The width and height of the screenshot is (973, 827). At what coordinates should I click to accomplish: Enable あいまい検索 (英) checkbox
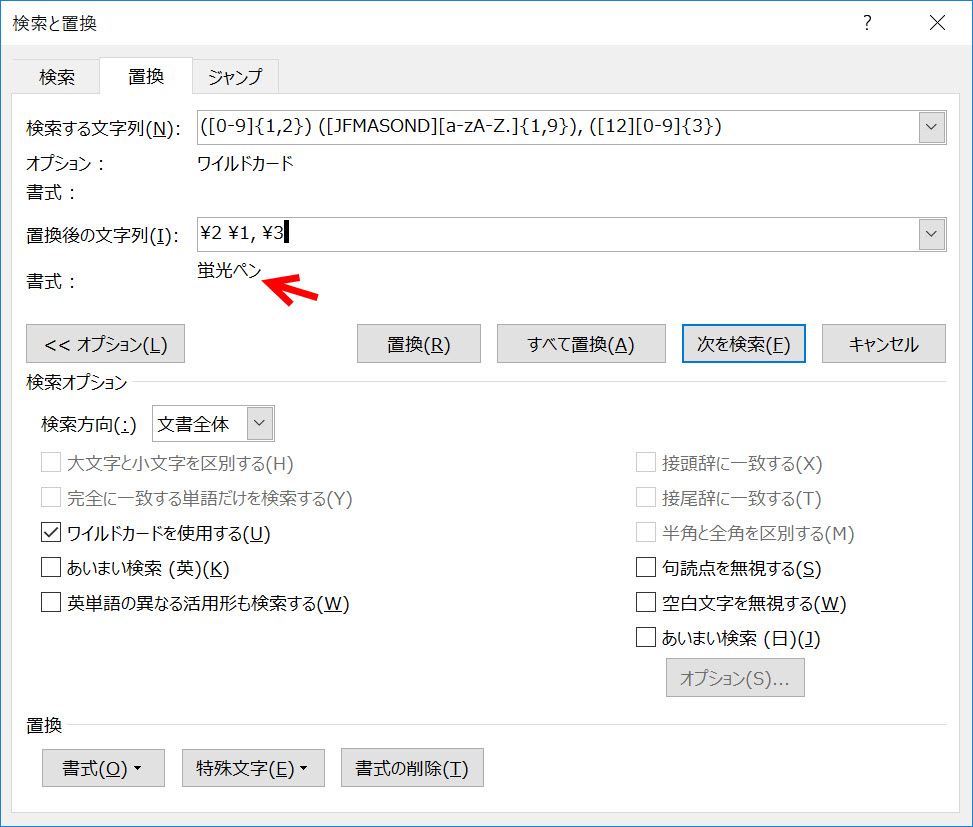(x=51, y=569)
